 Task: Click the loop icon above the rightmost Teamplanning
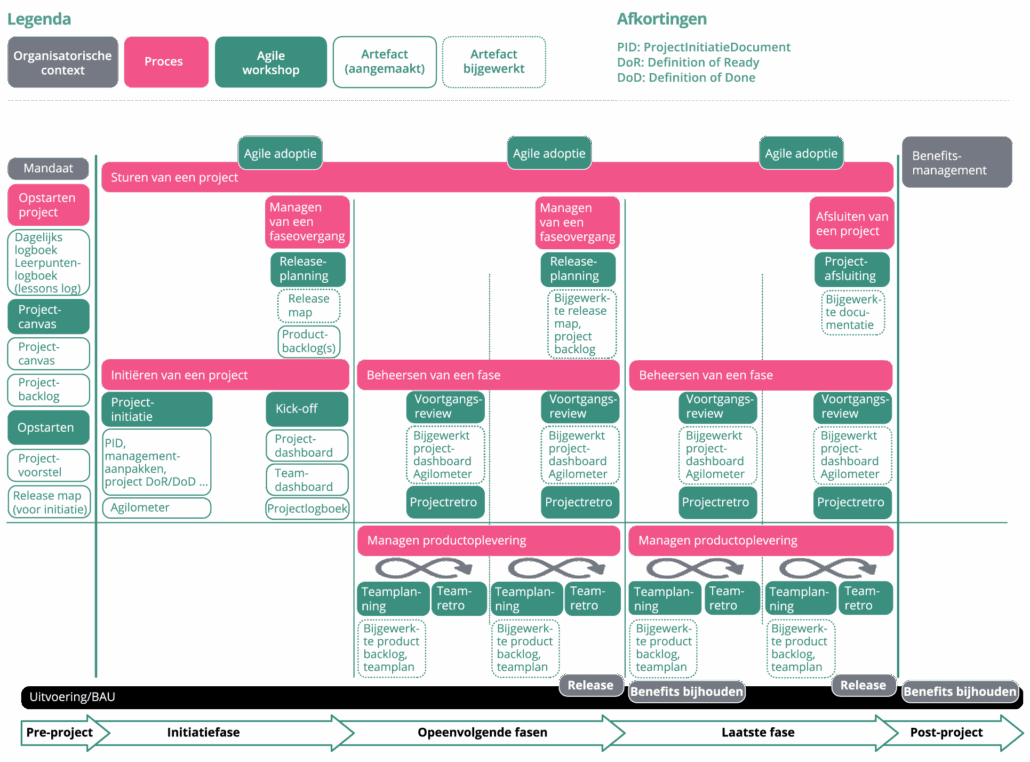tap(800, 568)
